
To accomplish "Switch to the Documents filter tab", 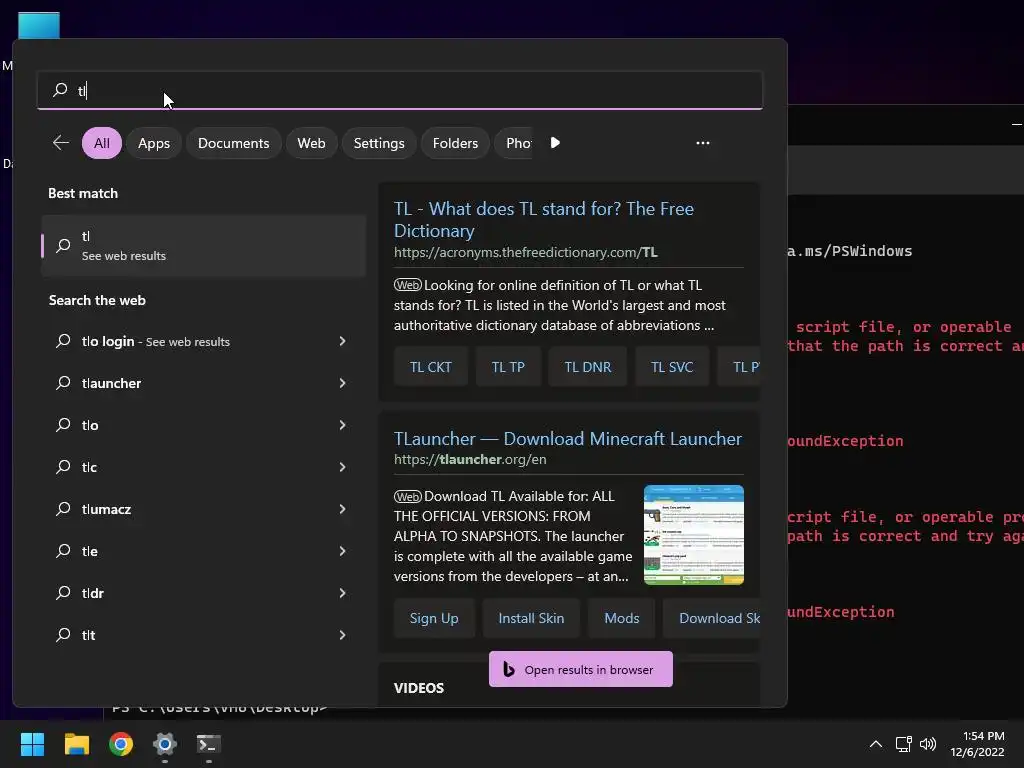I will [x=234, y=143].
